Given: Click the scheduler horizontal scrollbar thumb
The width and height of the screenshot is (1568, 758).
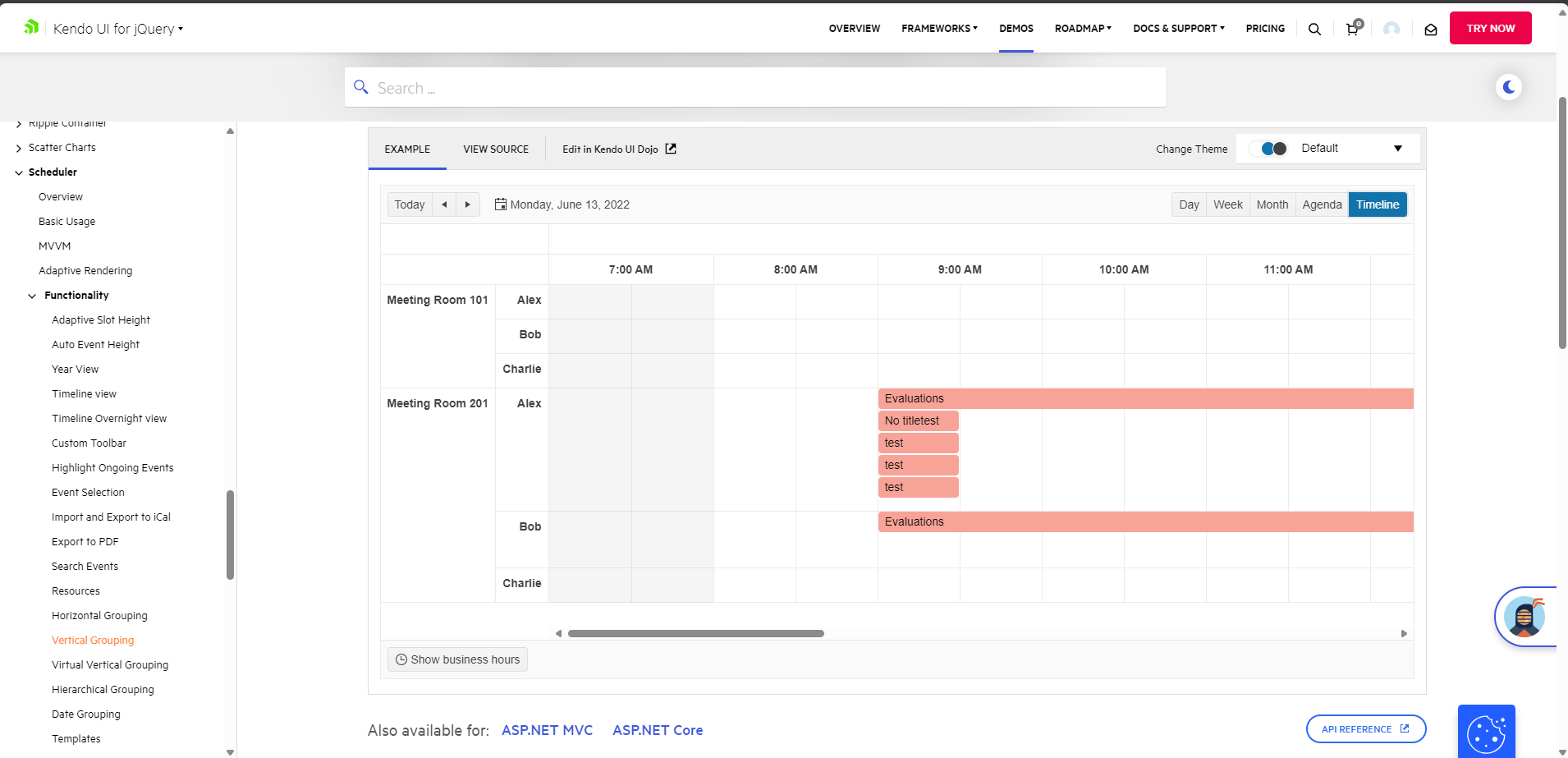Looking at the screenshot, I should 695,633.
